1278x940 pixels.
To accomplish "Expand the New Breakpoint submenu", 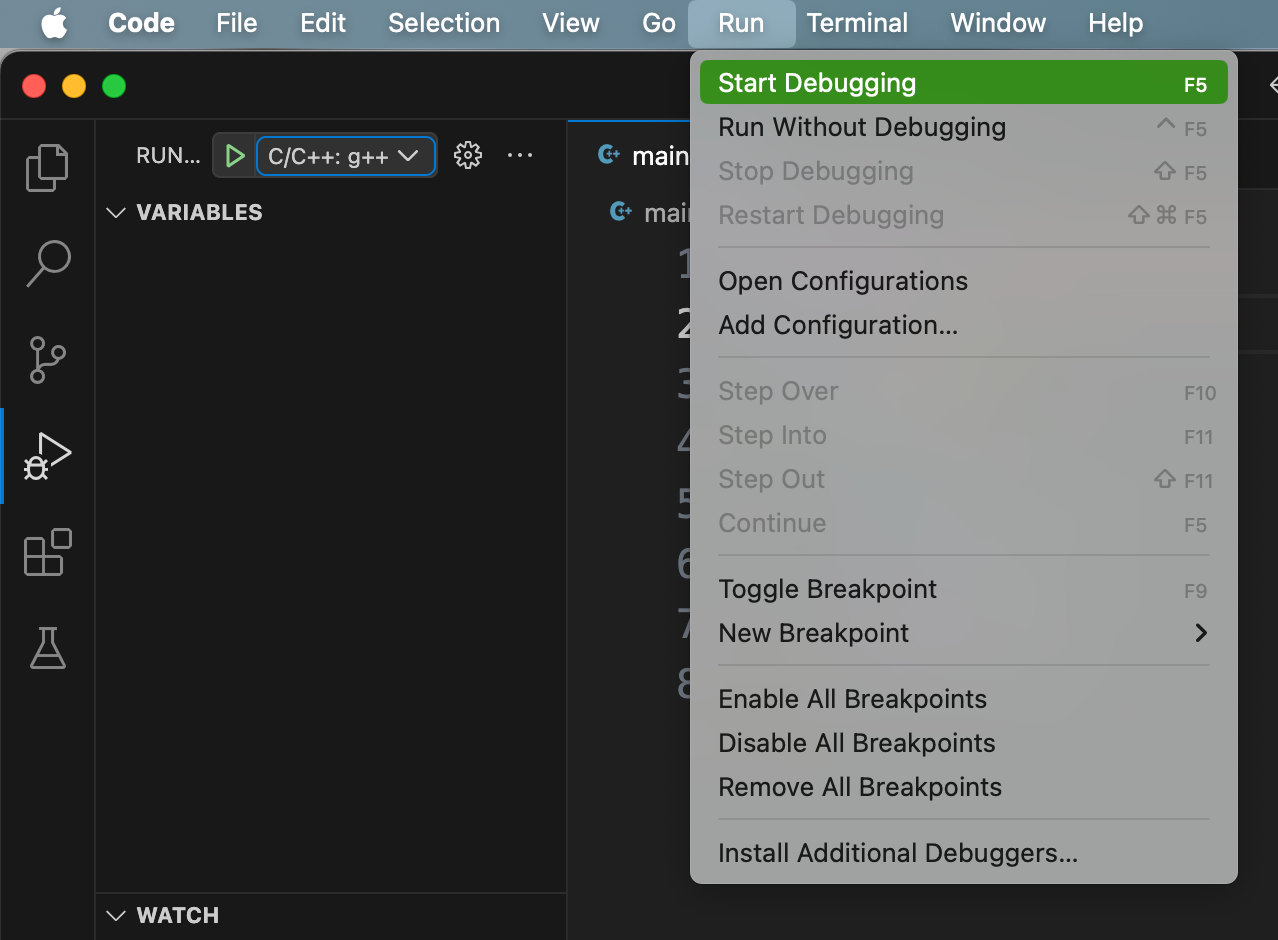I will pyautogui.click(x=963, y=633).
